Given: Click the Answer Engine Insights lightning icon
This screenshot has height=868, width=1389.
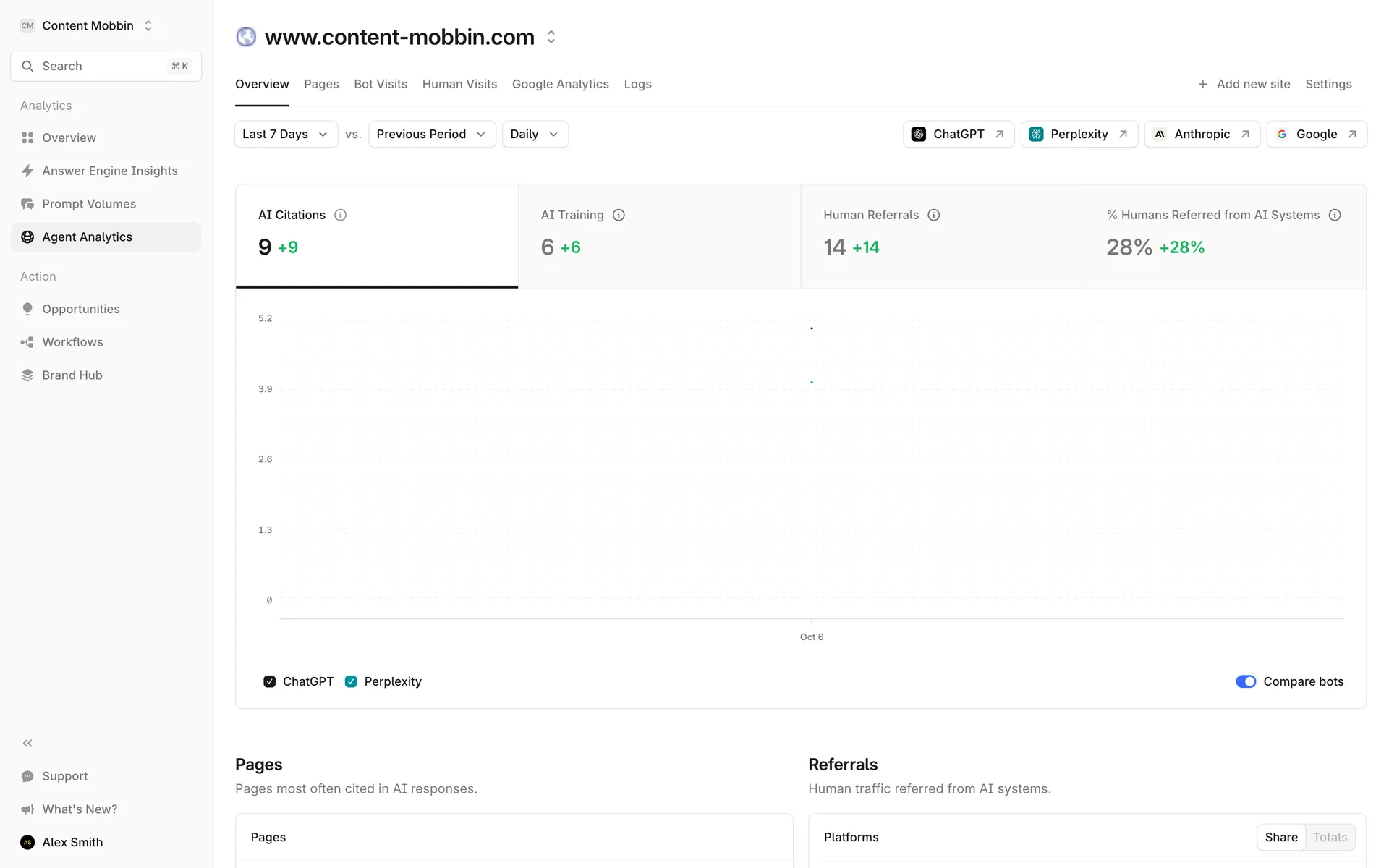Looking at the screenshot, I should 27,171.
